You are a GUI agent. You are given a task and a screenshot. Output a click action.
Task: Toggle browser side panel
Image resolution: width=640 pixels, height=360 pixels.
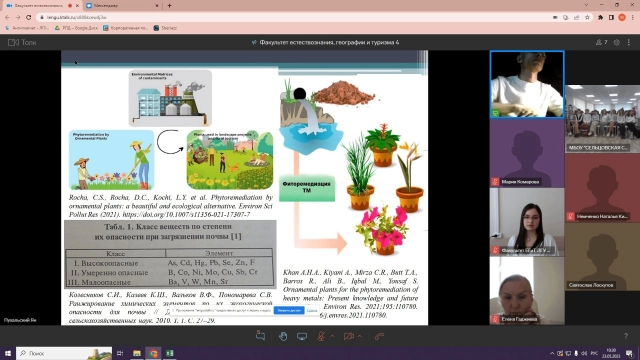(611, 18)
